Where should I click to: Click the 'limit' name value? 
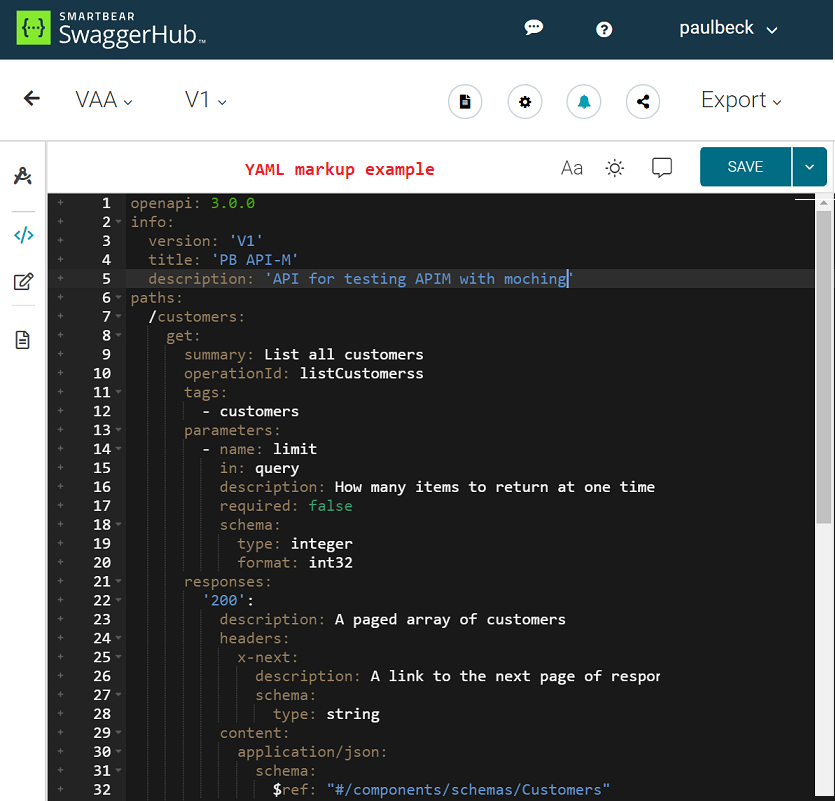pos(294,449)
